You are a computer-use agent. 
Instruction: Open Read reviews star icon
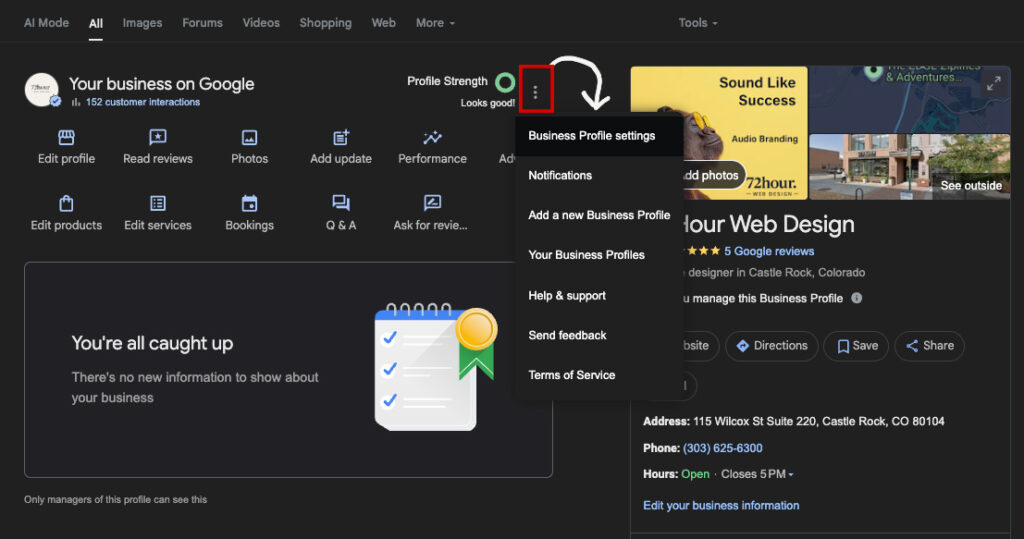point(157,137)
